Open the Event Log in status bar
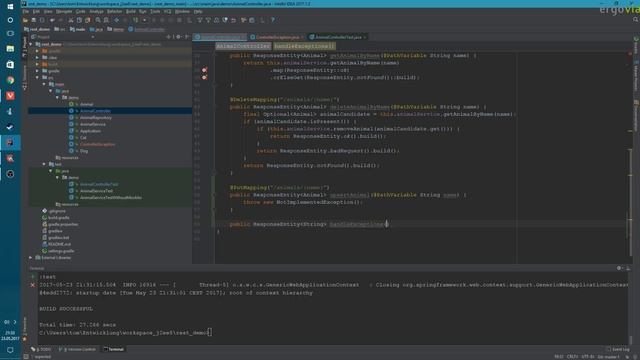The height and width of the screenshot is (360, 640). (618, 349)
